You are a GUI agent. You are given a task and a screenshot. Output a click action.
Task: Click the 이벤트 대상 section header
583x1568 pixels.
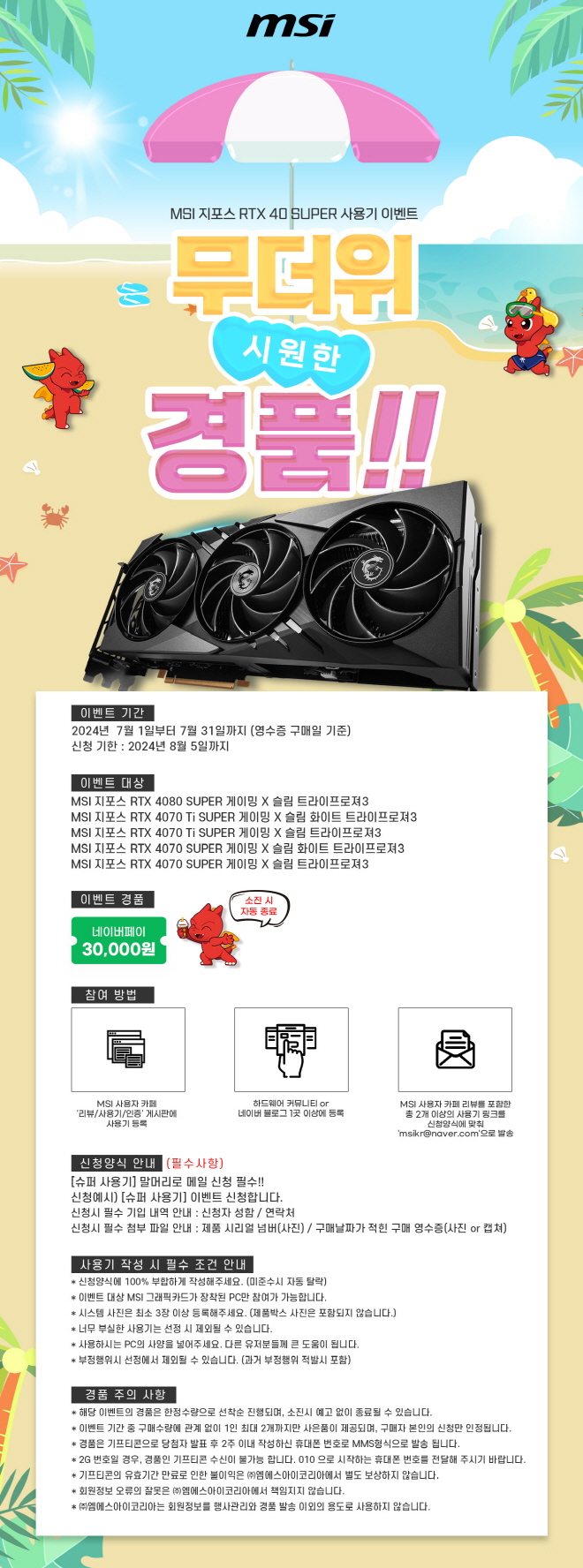(112, 782)
